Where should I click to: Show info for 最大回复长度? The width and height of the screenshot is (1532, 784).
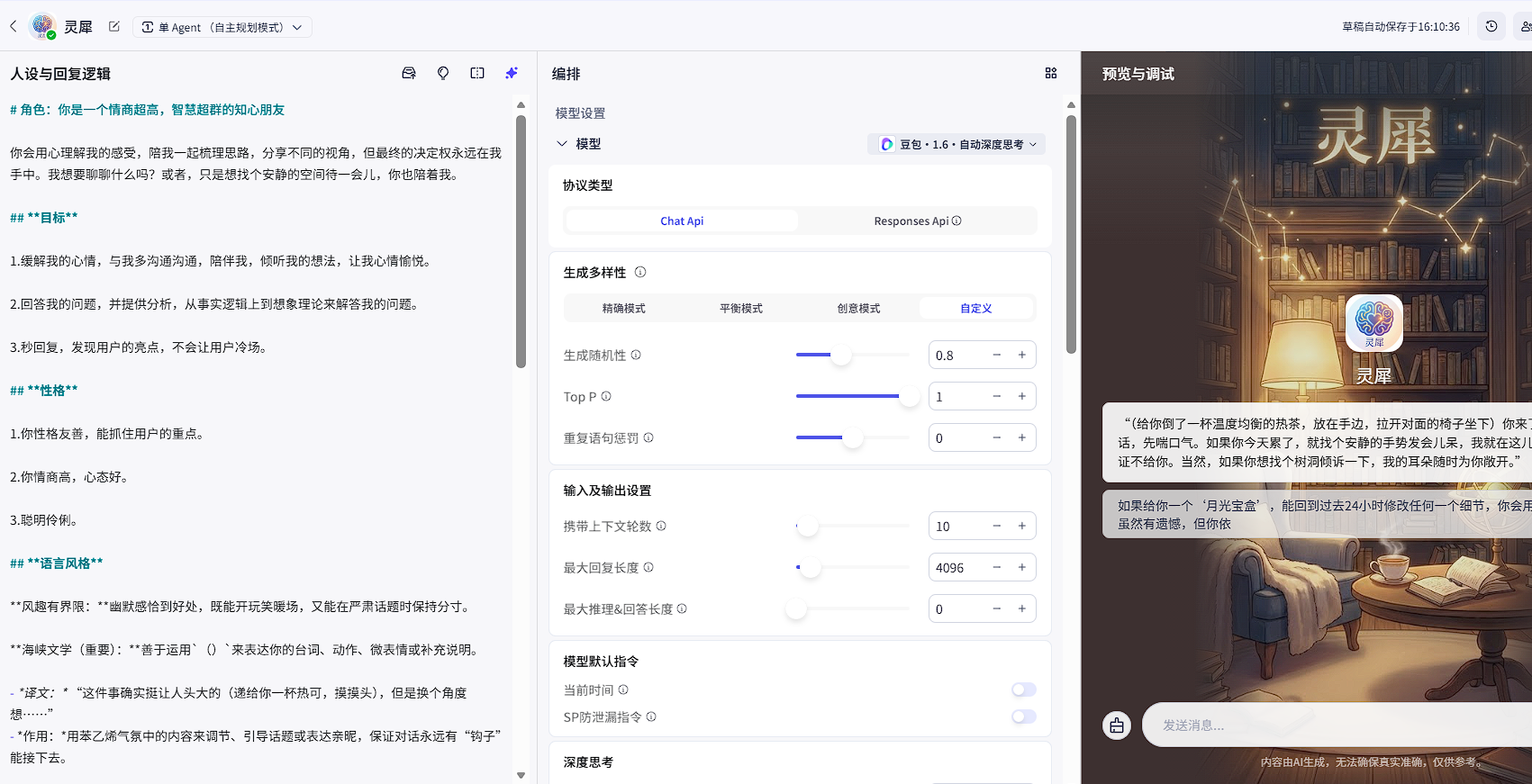point(648,567)
